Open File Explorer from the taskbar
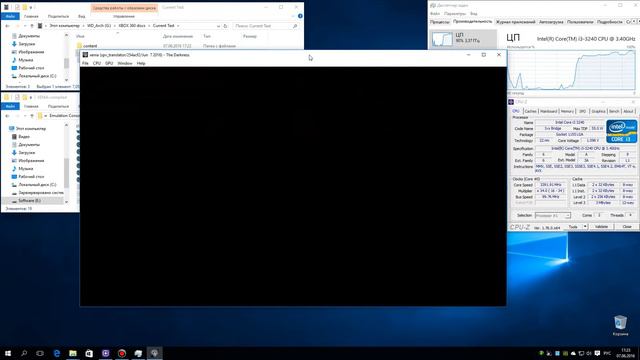This screenshot has width=640, height=360. pyautogui.click(x=73, y=353)
